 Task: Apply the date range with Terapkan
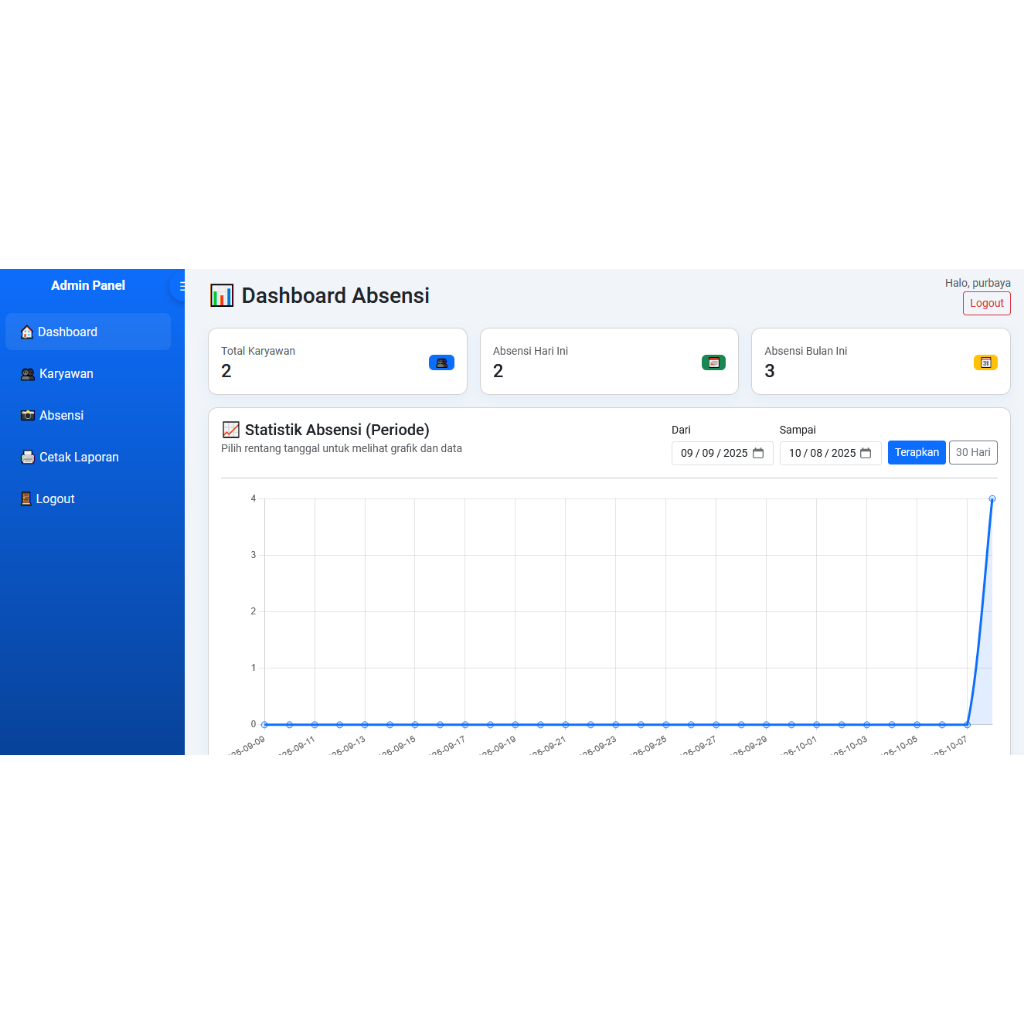point(916,453)
